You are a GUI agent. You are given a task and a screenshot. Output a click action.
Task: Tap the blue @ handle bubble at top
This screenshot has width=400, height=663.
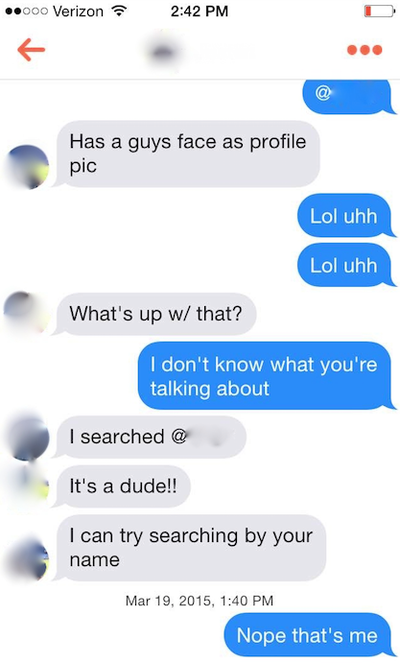[348, 96]
